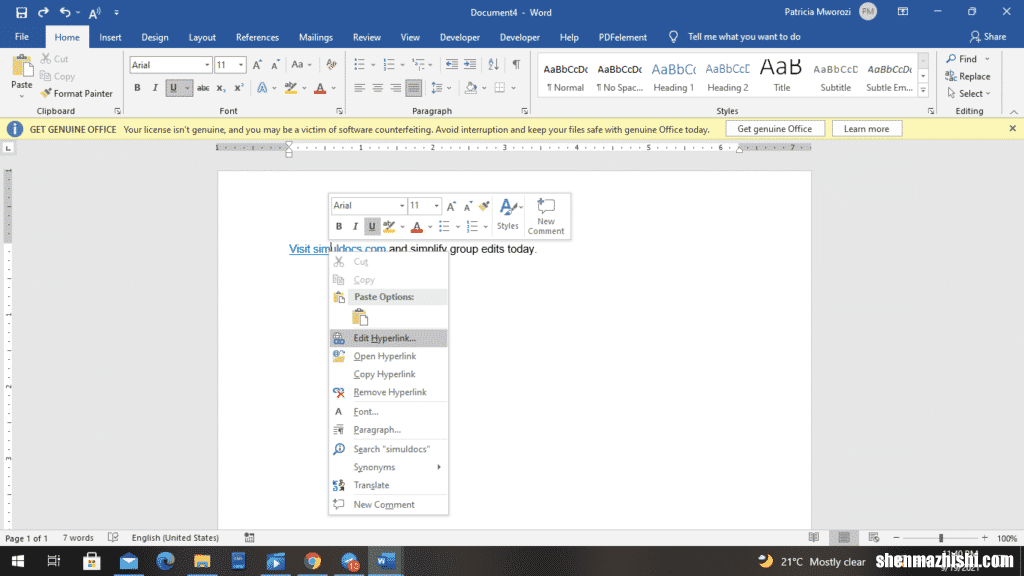Choose Edit Hyperlink from context menu
The height and width of the screenshot is (576, 1024).
[388, 338]
